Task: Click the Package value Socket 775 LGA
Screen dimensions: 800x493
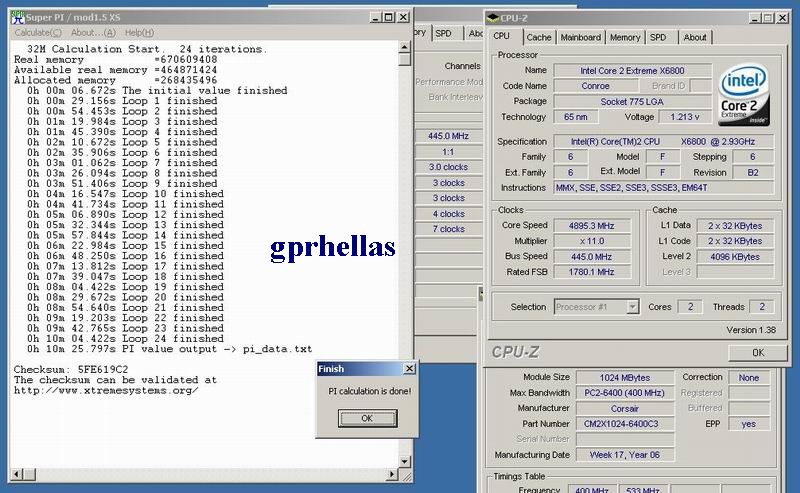Action: (x=632, y=102)
